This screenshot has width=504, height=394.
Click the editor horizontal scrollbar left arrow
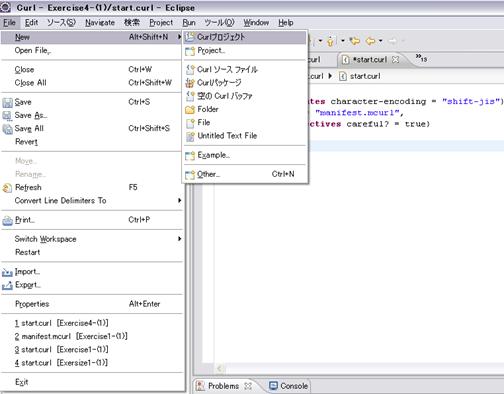pos(219,369)
